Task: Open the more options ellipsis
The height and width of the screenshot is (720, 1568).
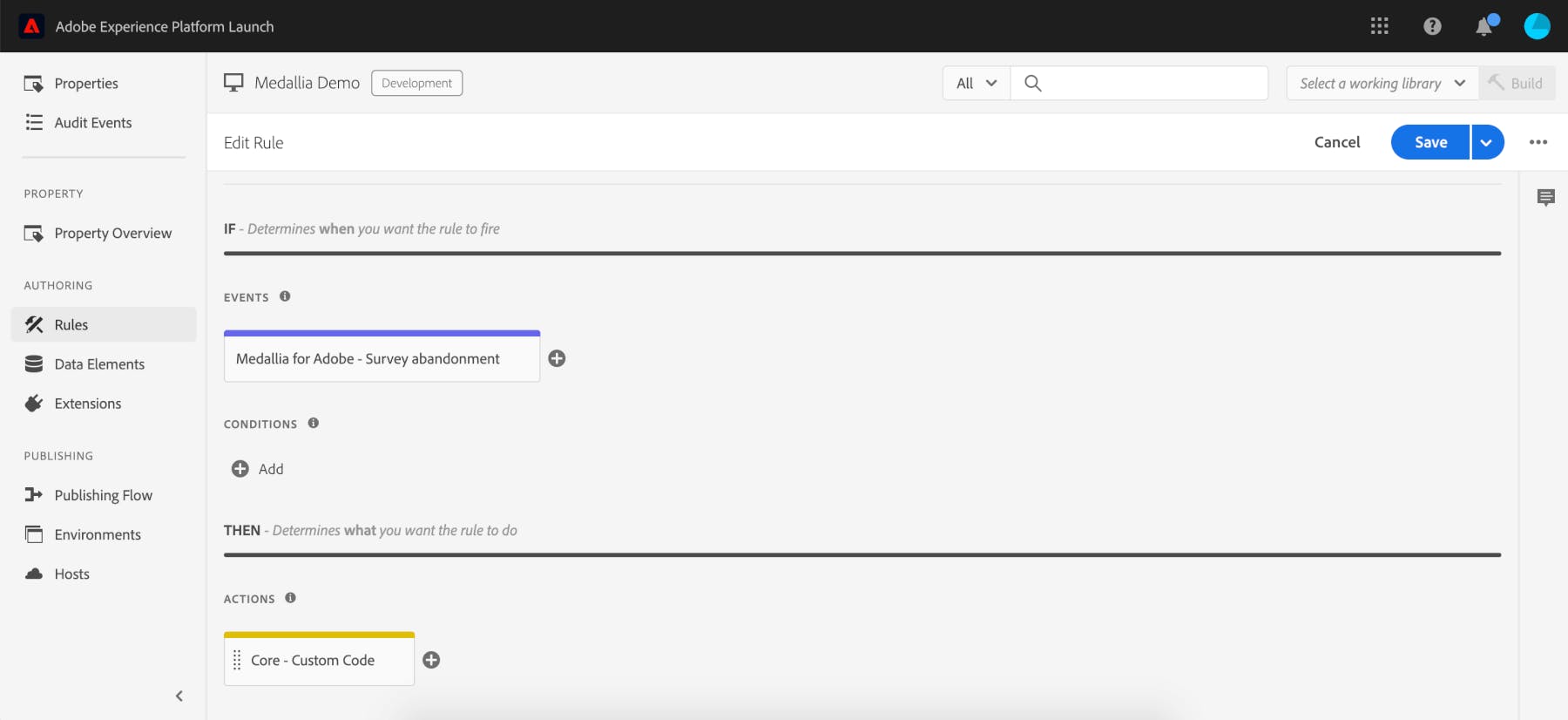Action: pos(1538,142)
